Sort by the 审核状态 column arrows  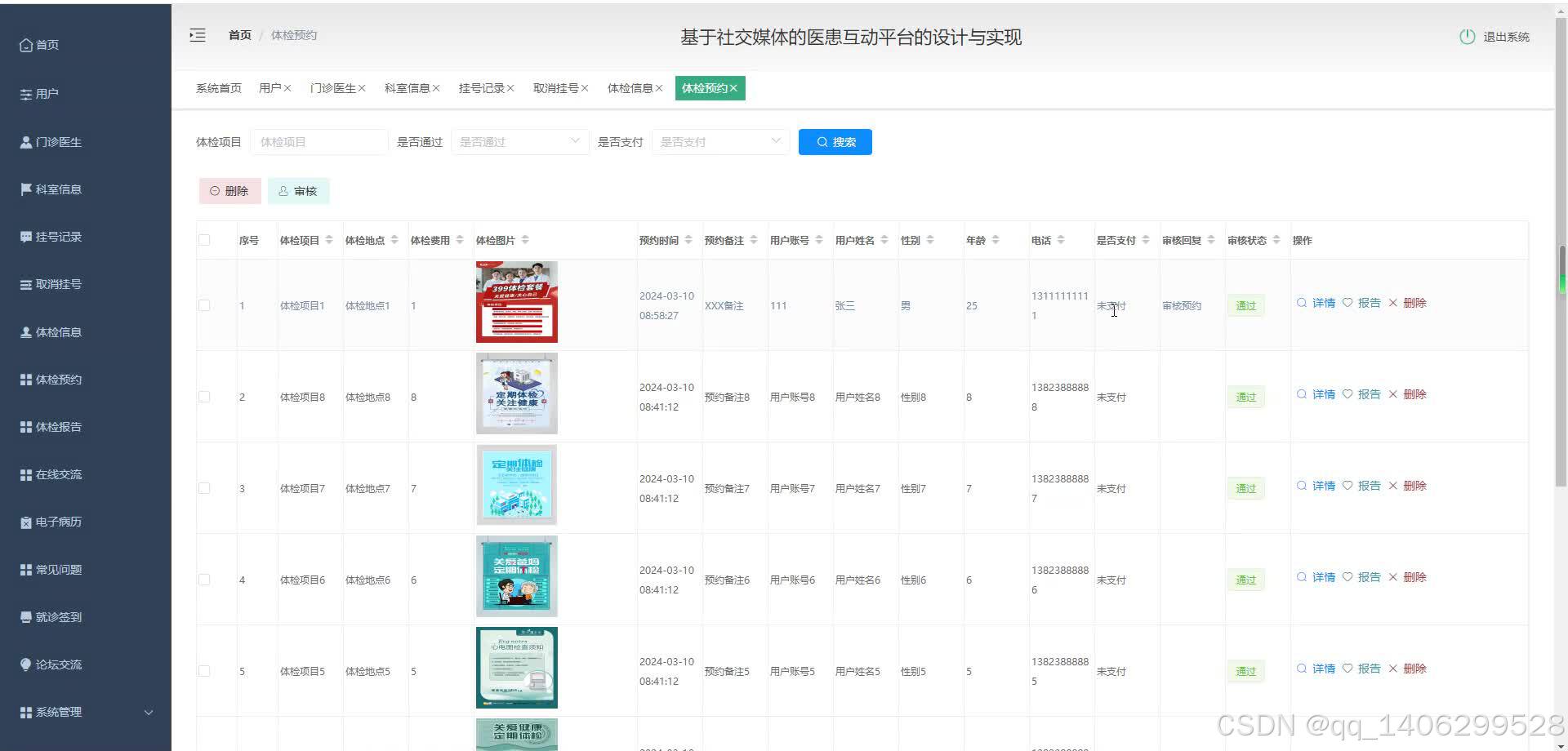tap(1276, 240)
